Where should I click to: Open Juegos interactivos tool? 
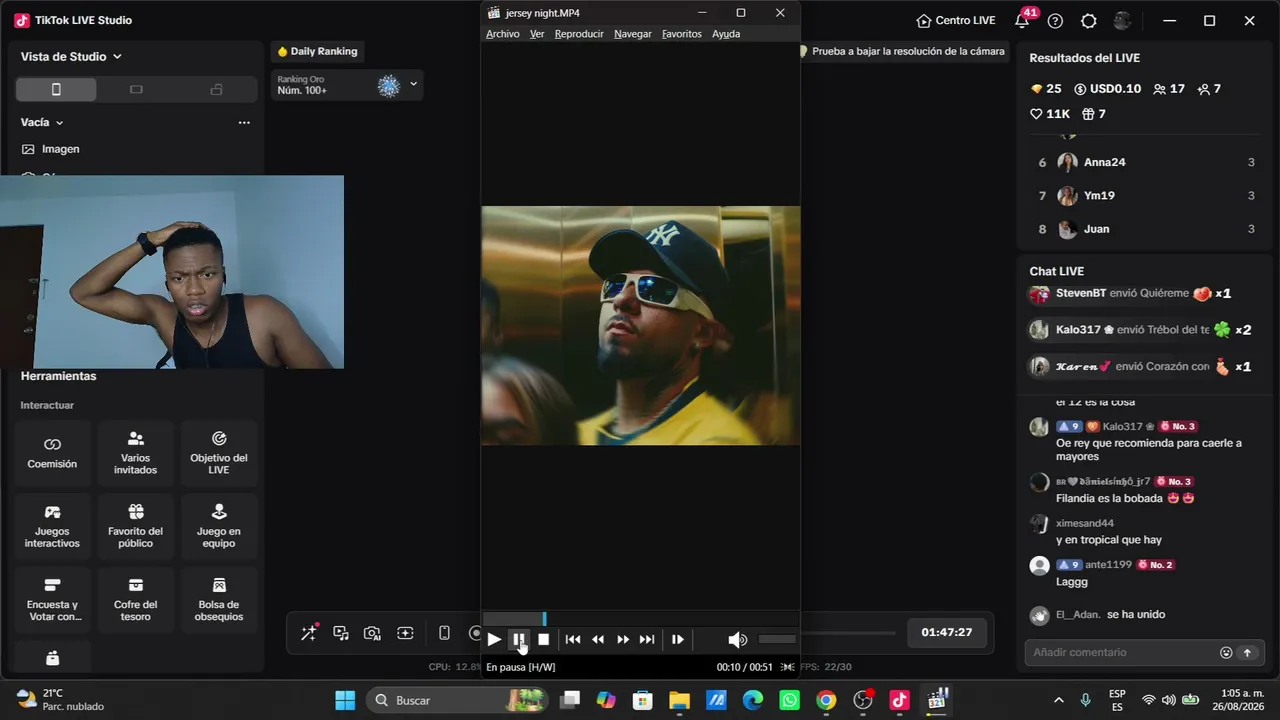click(x=52, y=525)
